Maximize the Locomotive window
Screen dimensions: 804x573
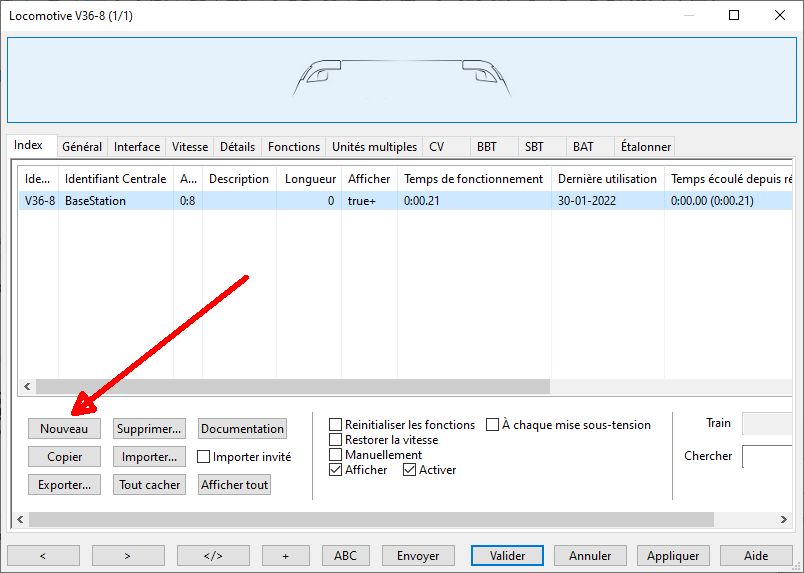tap(734, 15)
